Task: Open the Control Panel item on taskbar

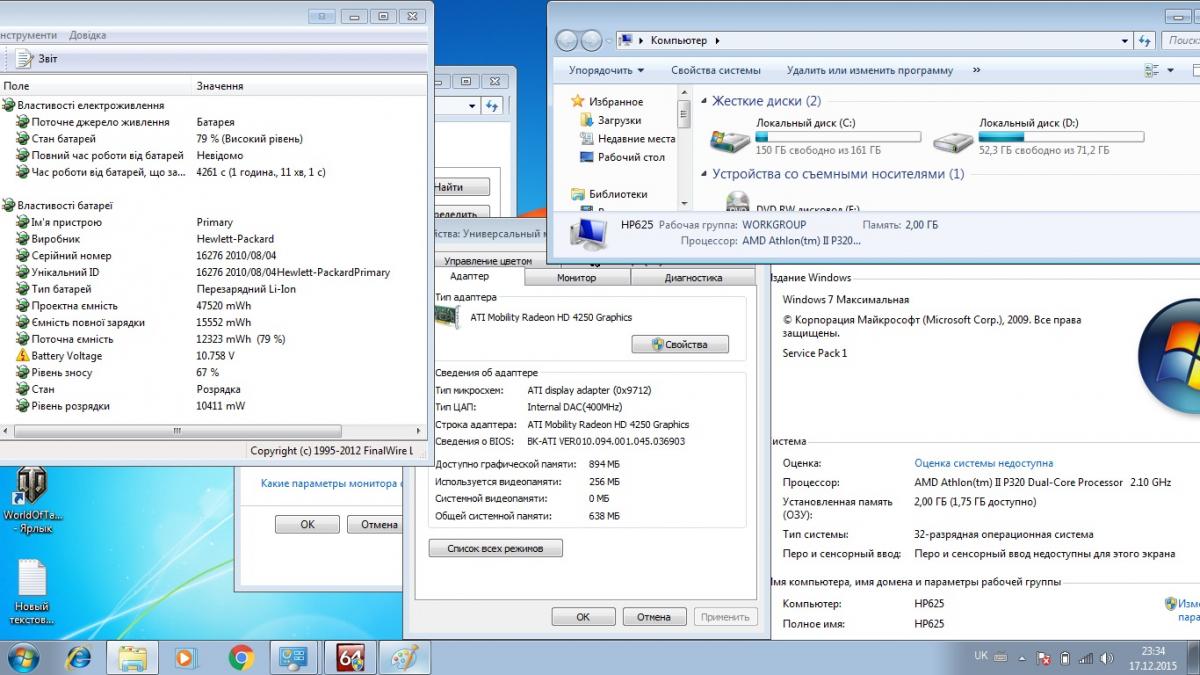Action: [294, 657]
